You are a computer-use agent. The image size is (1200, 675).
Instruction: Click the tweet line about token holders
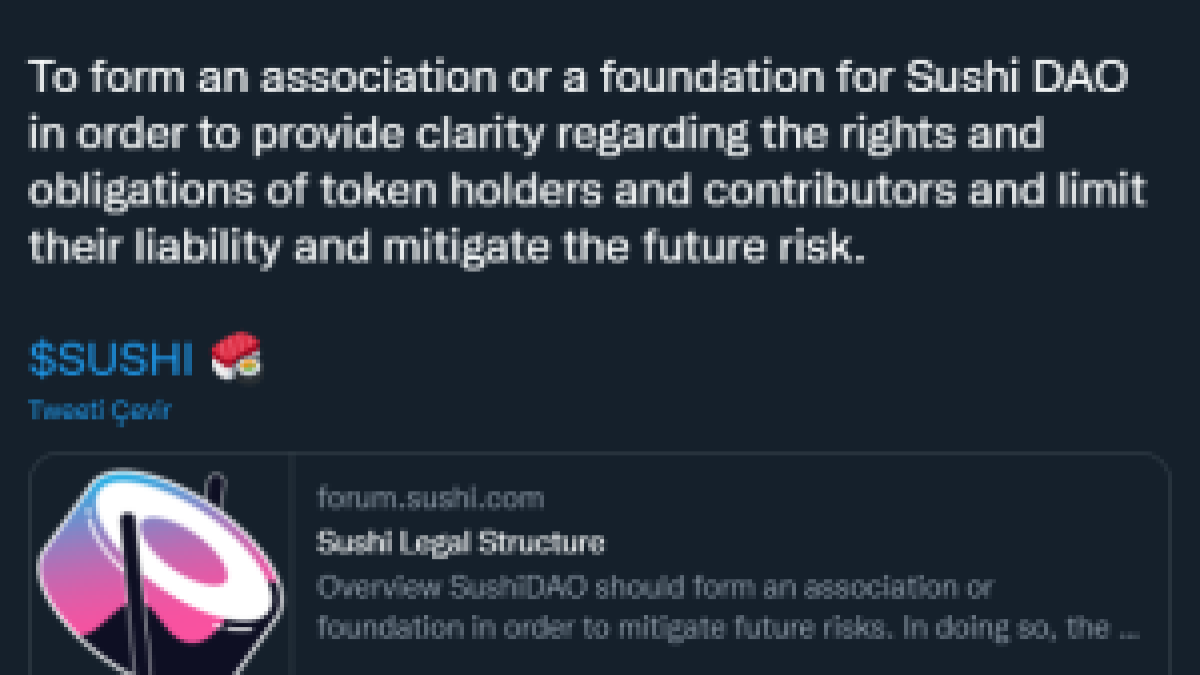pyautogui.click(x=587, y=190)
